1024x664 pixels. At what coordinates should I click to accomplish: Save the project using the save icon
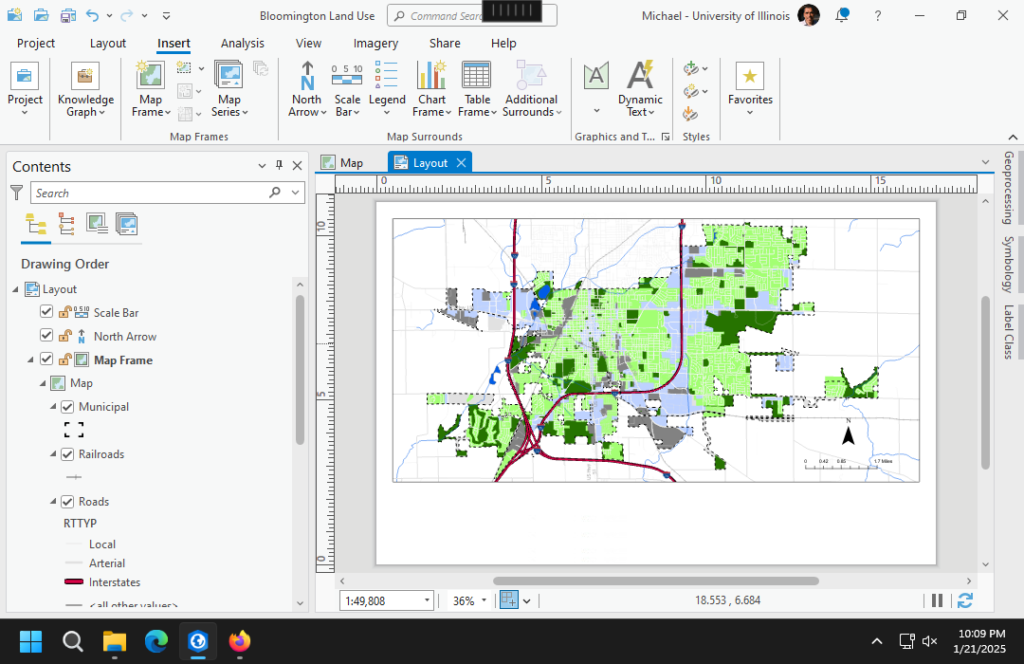point(67,14)
